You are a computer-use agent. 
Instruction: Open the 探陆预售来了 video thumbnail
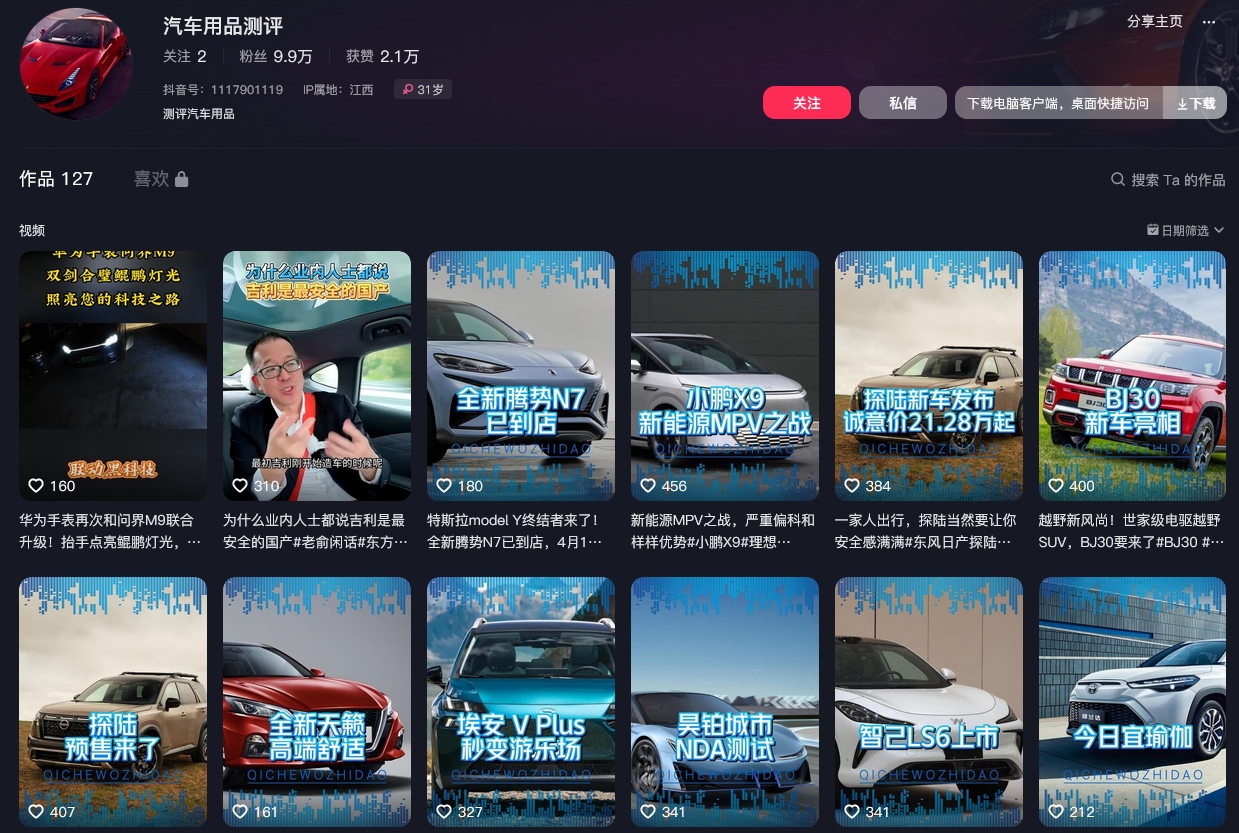tap(113, 702)
